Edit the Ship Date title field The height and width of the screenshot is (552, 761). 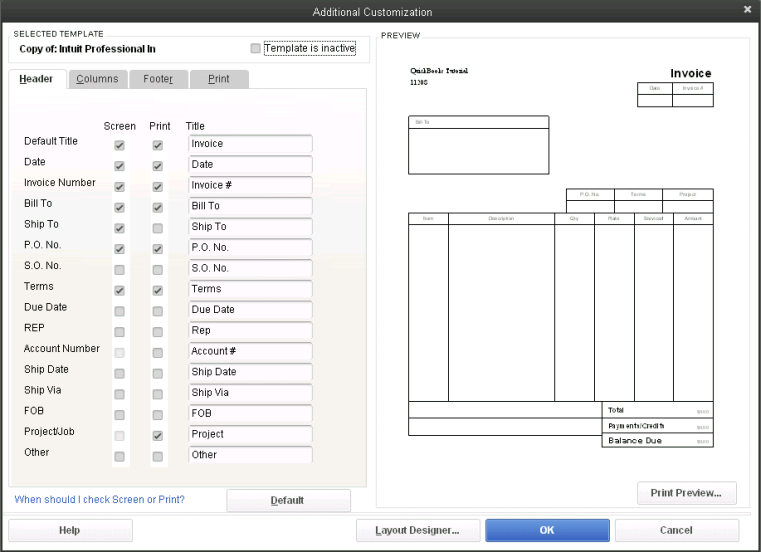(250, 372)
